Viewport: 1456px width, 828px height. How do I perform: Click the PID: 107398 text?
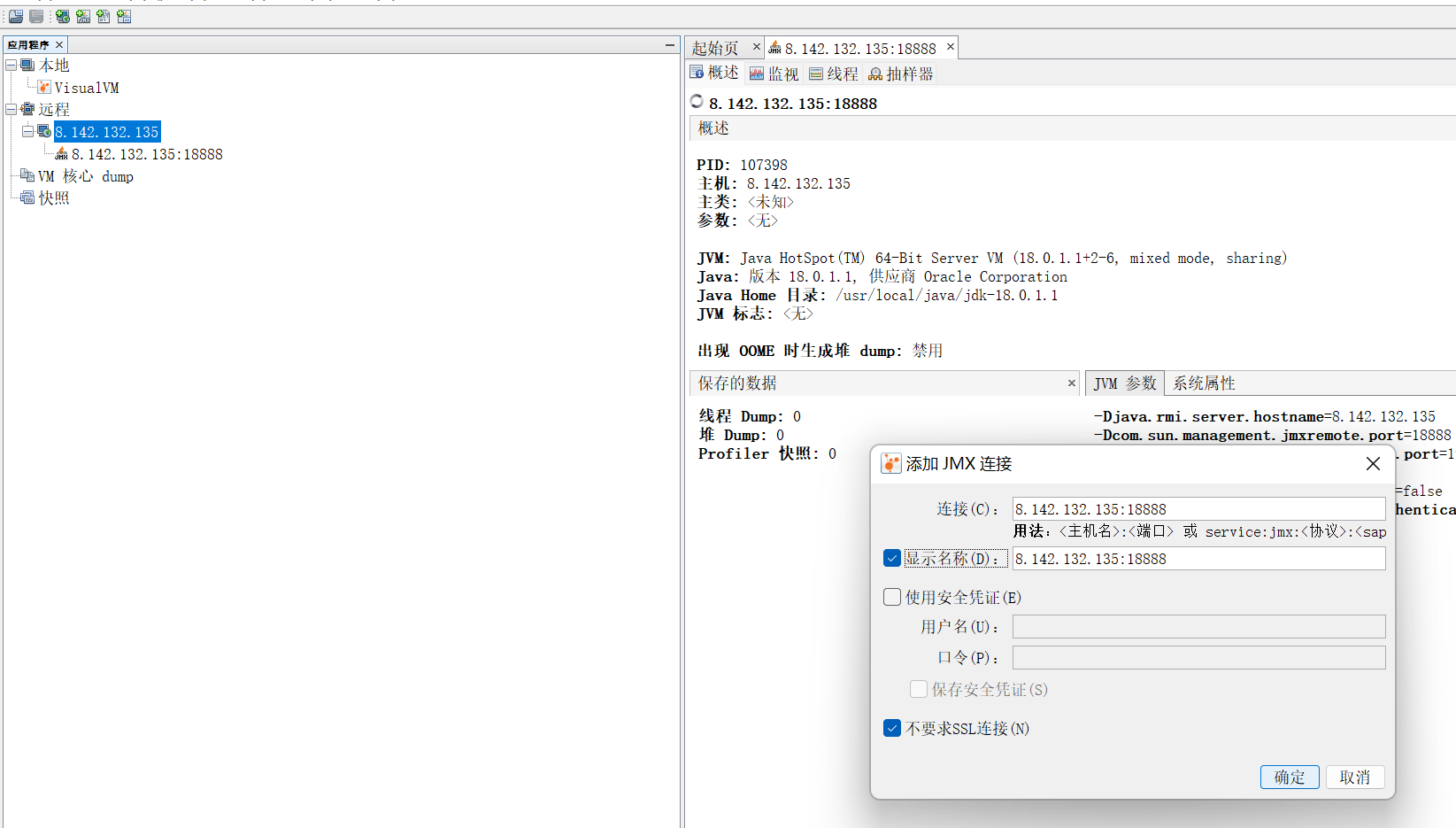742,165
